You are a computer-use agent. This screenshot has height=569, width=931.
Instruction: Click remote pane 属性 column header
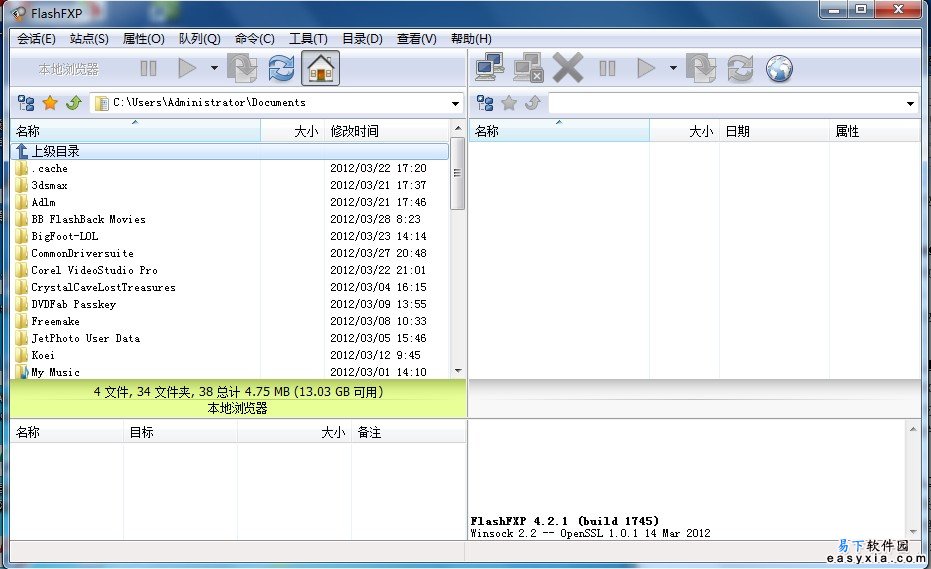pos(875,131)
